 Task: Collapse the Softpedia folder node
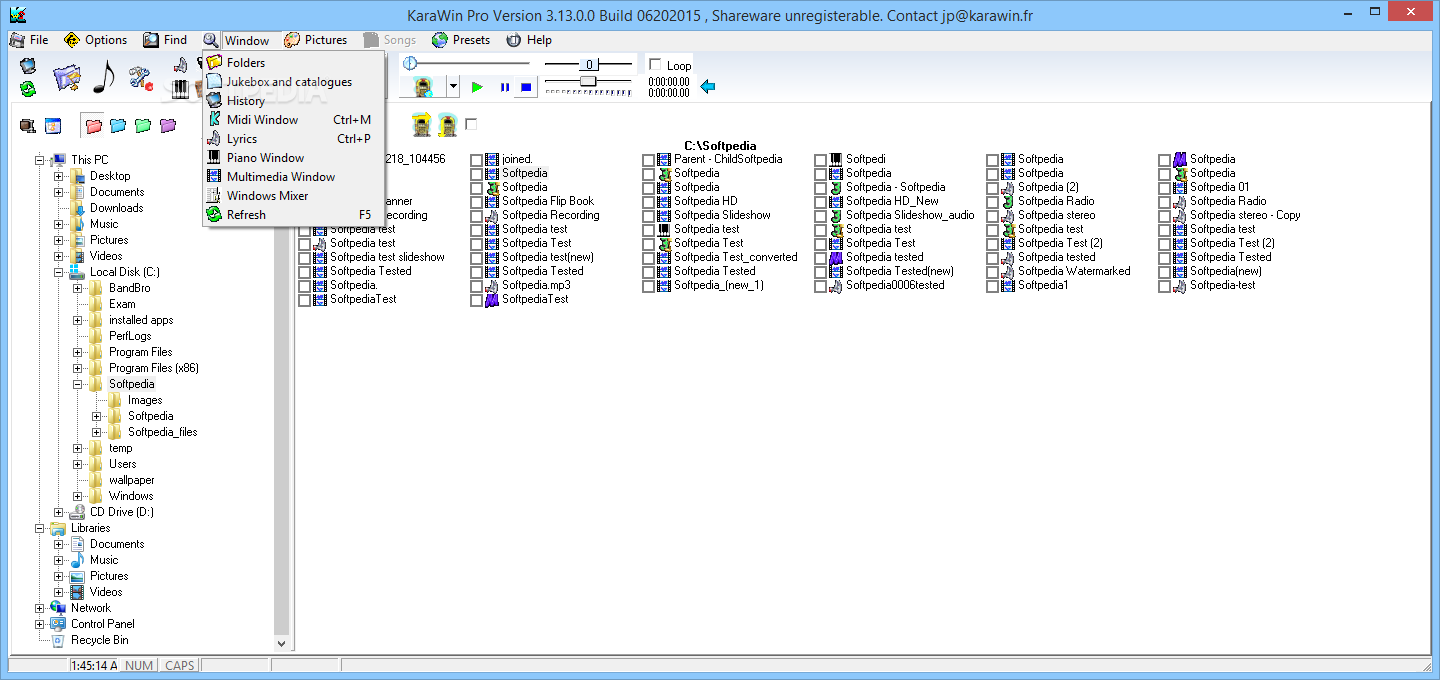coord(78,384)
